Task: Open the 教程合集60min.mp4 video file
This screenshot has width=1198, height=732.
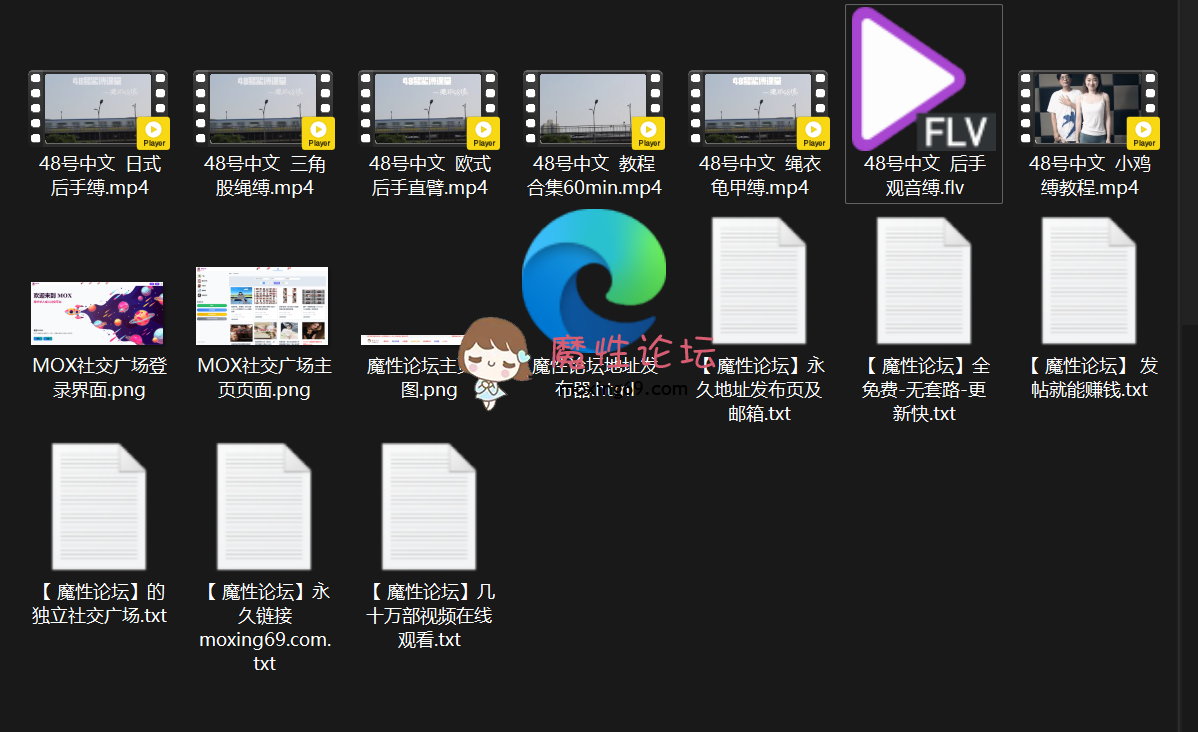Action: (593, 110)
